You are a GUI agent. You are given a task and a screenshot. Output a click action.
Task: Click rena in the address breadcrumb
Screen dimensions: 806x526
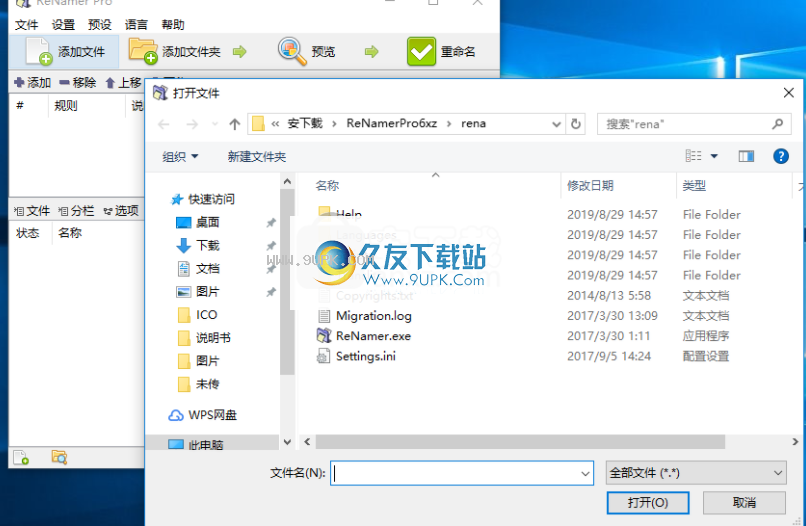[x=473, y=123]
